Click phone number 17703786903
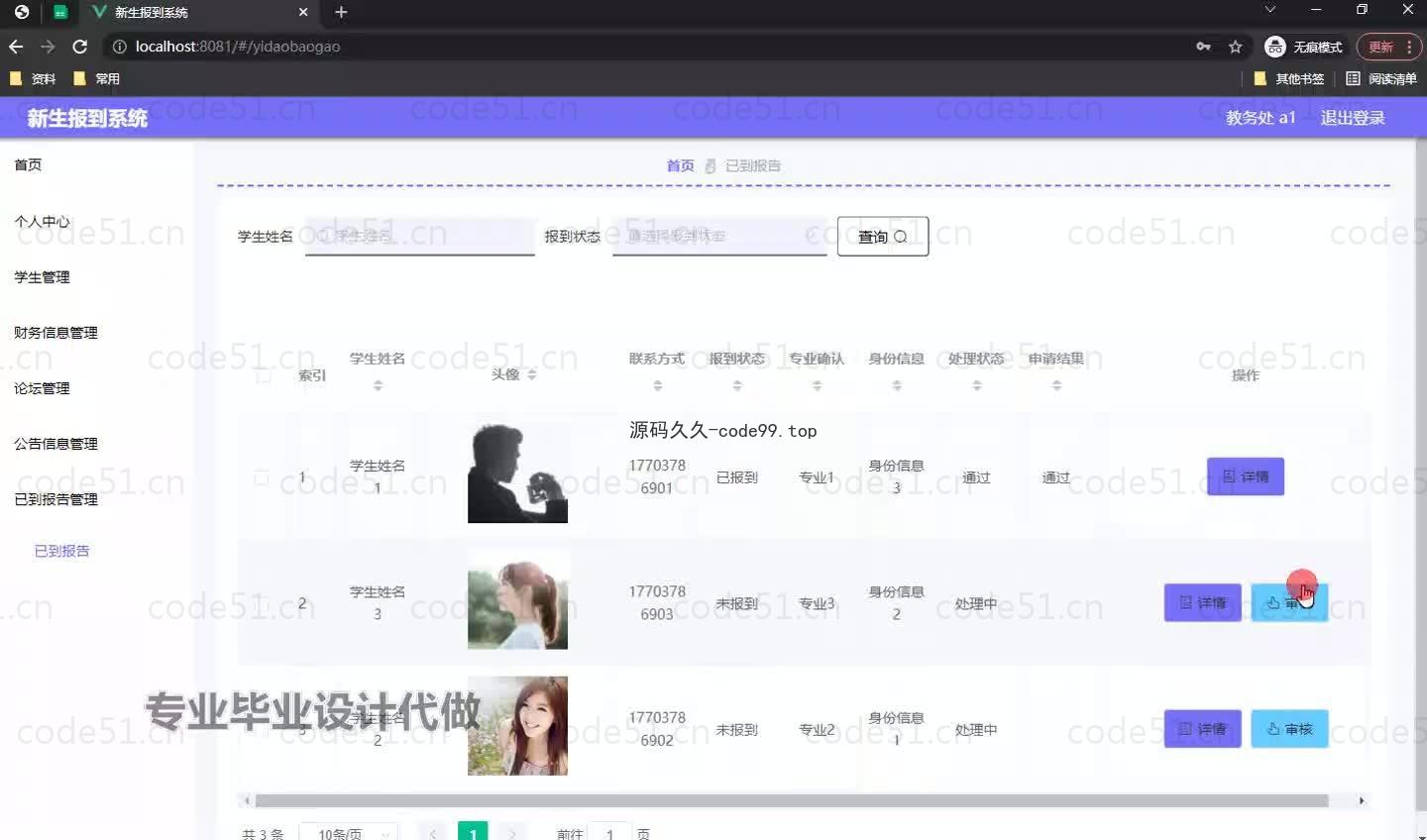The height and width of the screenshot is (840, 1427). [x=657, y=602]
